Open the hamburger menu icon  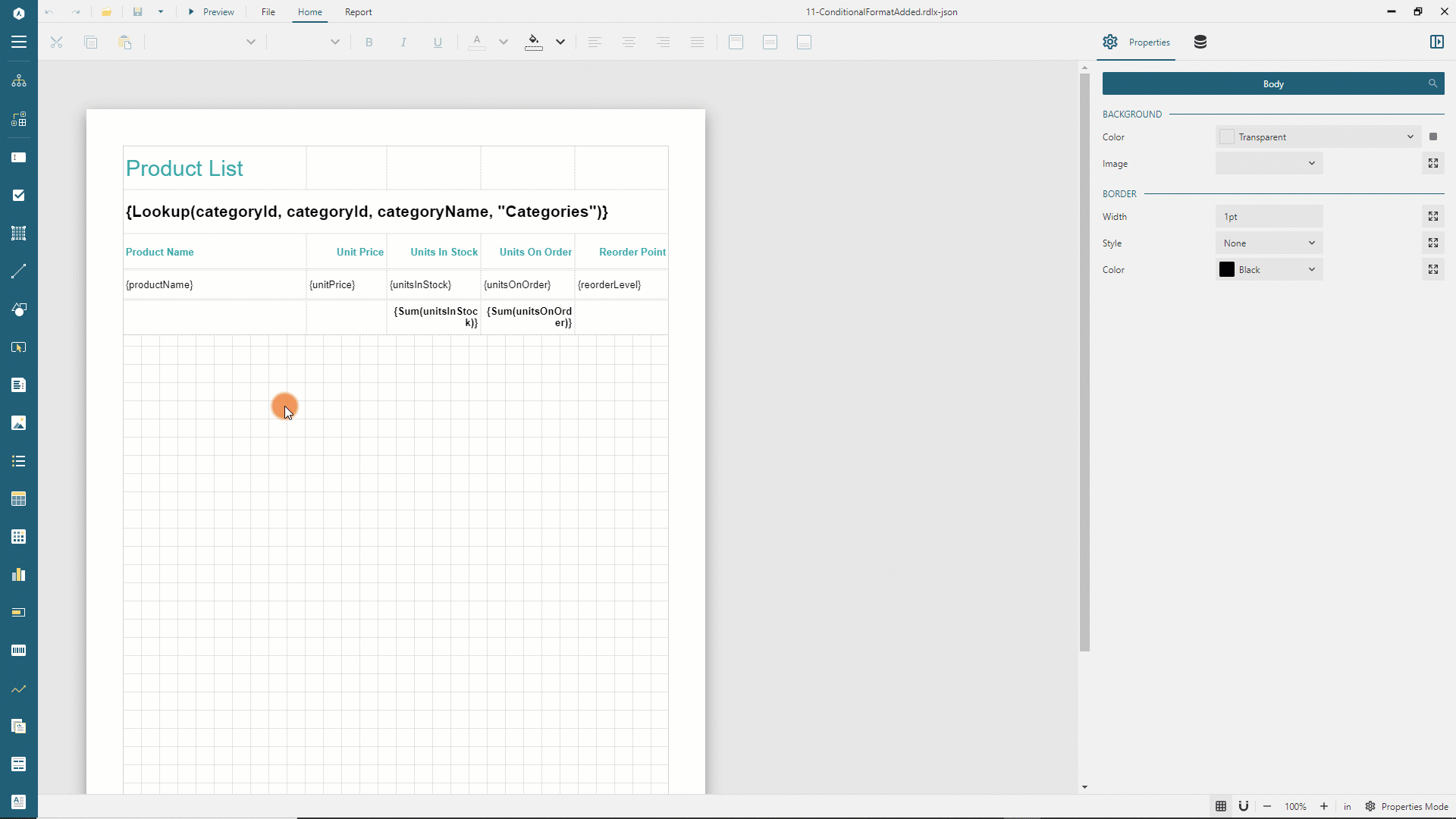pos(19,42)
